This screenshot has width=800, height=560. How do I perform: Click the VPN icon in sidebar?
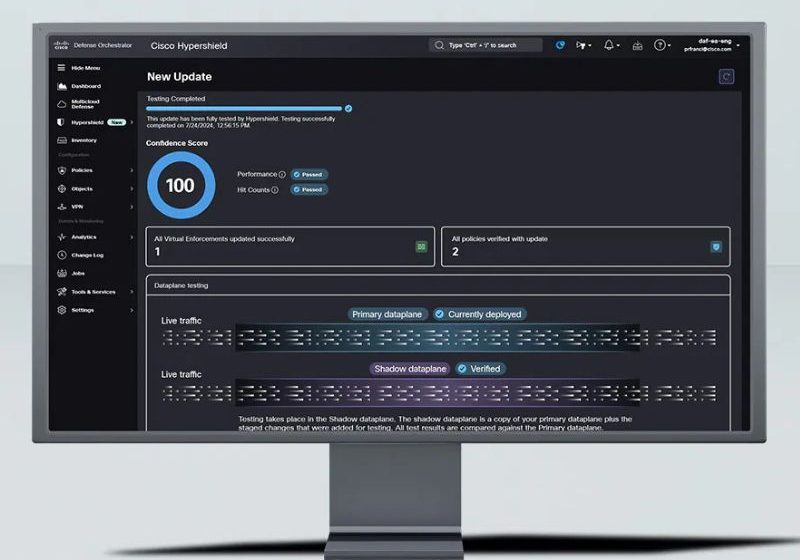(x=62, y=207)
